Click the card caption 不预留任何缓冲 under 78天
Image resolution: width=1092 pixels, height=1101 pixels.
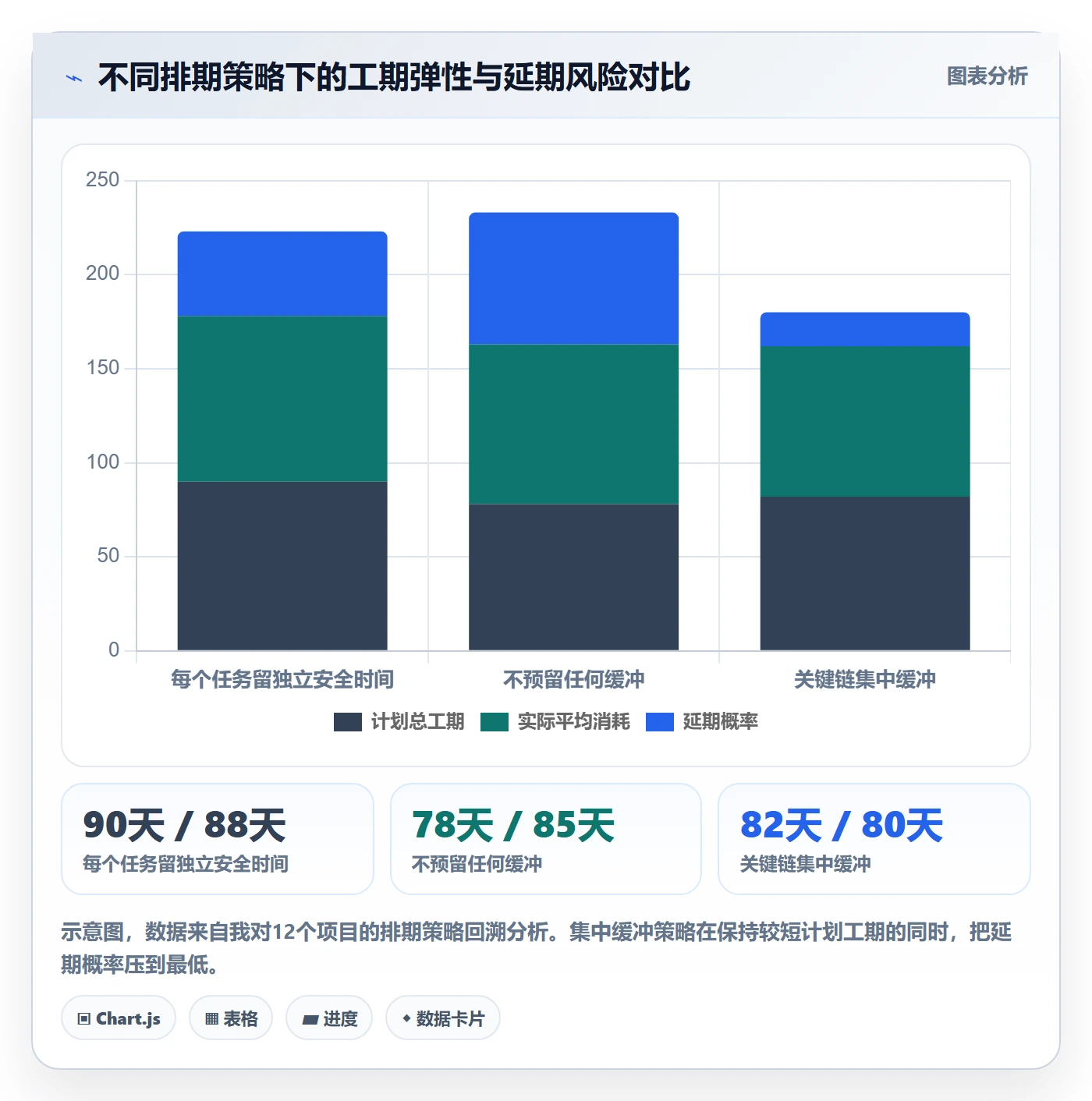[x=477, y=864]
